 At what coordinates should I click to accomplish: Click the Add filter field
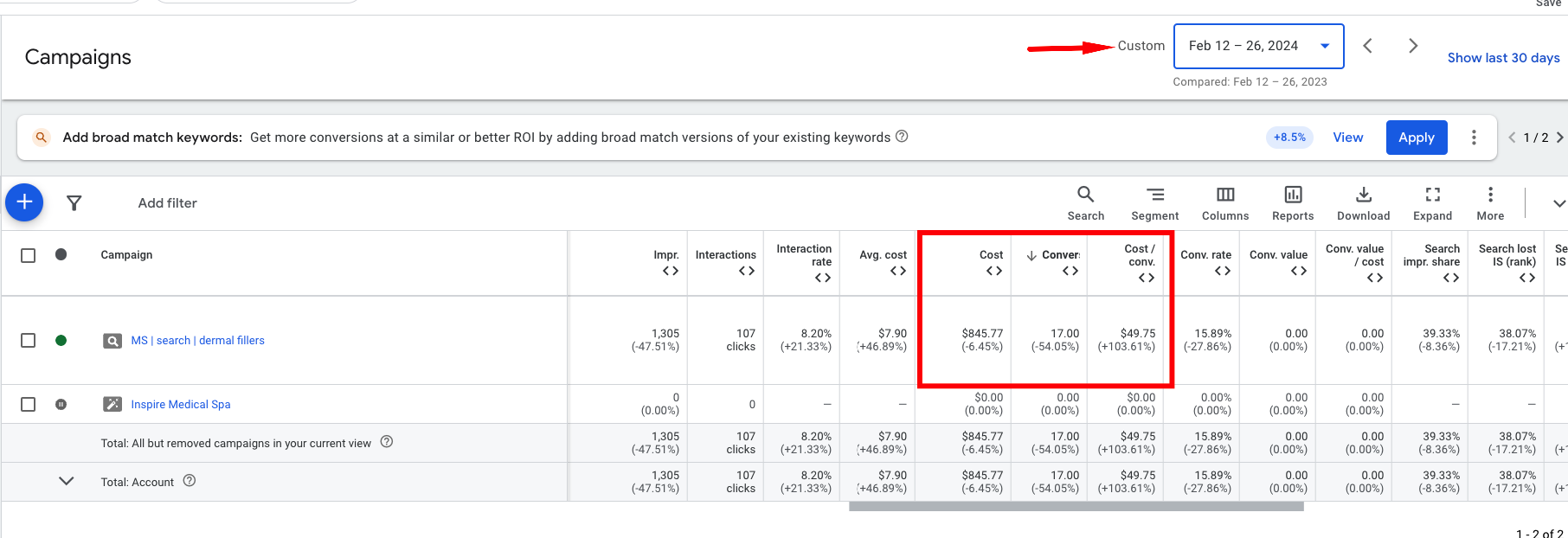(x=168, y=203)
